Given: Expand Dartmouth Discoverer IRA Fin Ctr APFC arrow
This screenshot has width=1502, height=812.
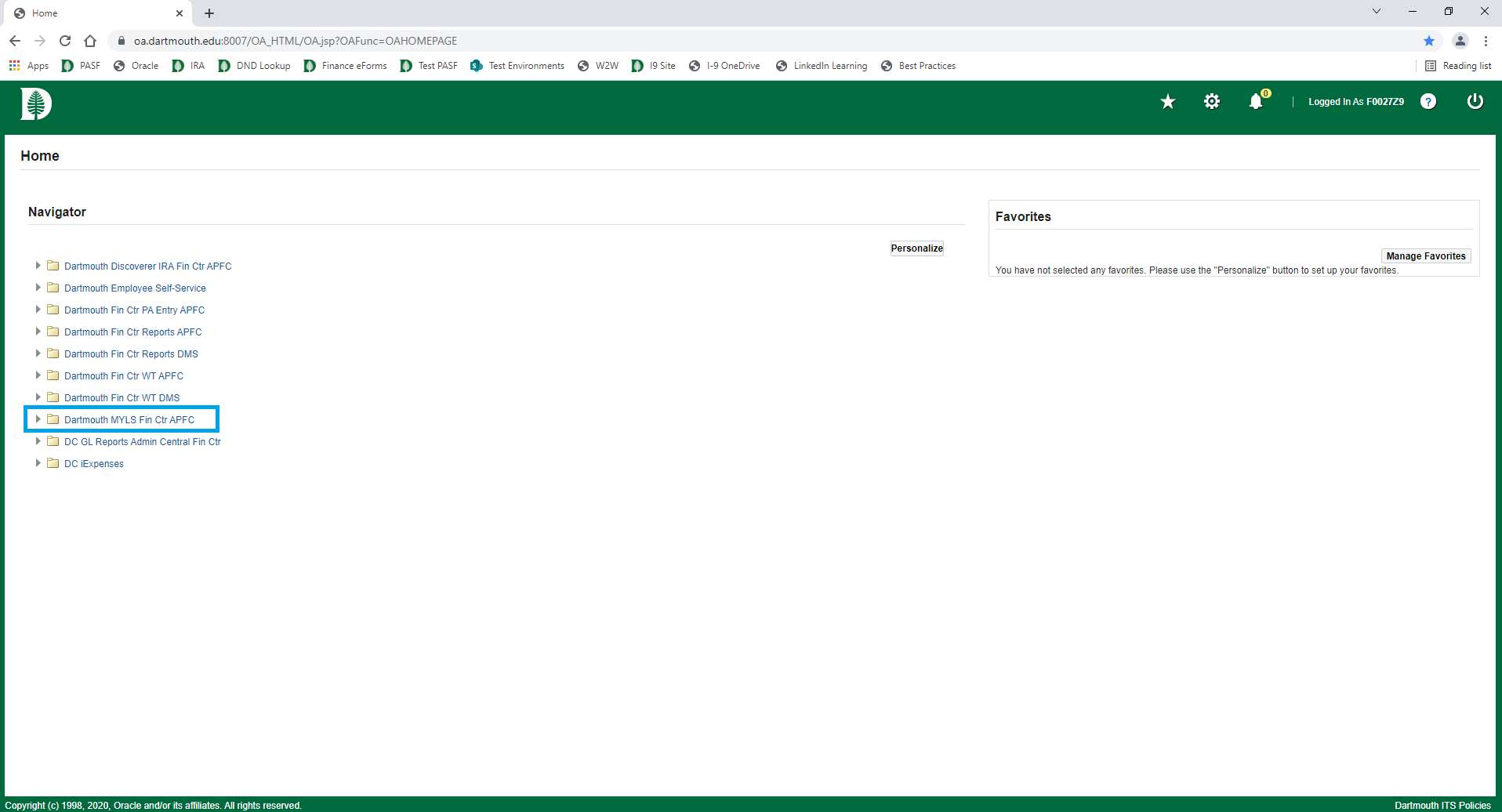Looking at the screenshot, I should coord(38,266).
